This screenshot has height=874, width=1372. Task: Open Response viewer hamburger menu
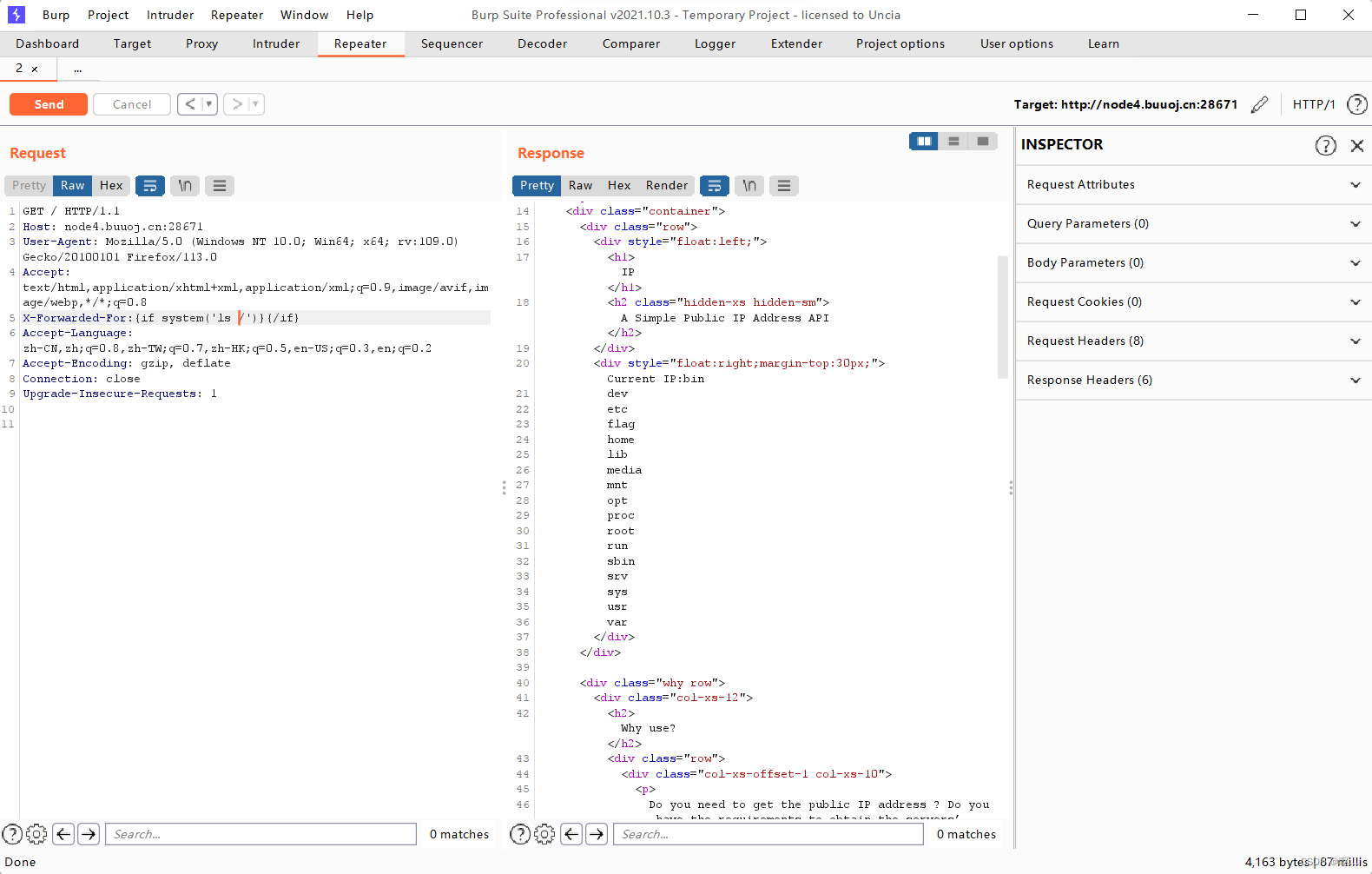[x=784, y=185]
